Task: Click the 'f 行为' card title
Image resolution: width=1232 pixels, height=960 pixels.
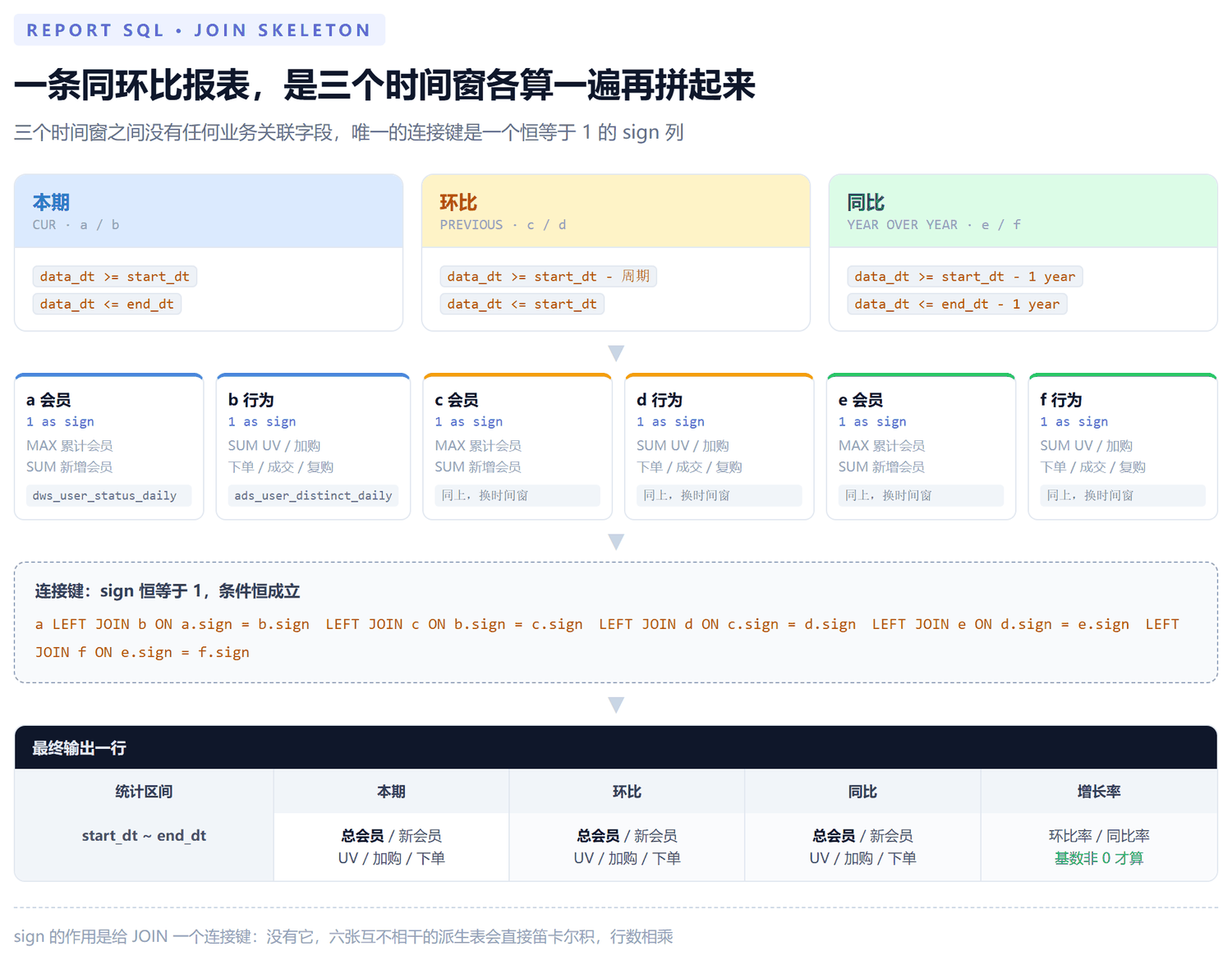Action: point(1061,400)
